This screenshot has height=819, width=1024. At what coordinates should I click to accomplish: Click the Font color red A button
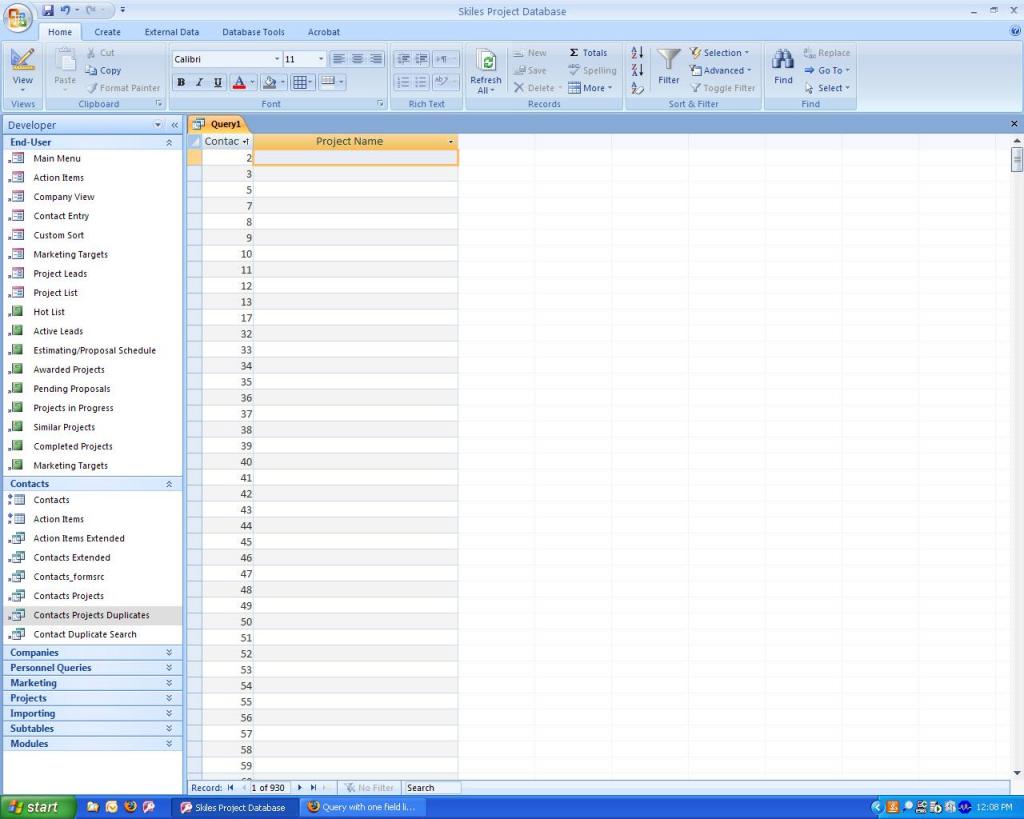click(x=239, y=82)
